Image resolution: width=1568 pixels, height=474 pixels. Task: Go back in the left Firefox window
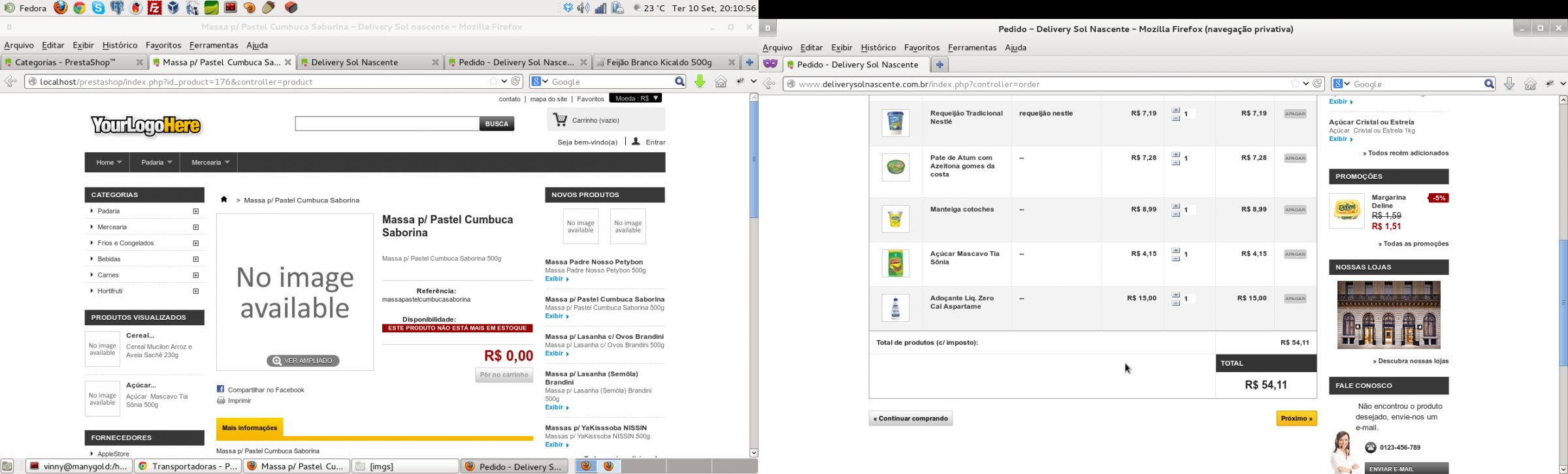tap(10, 82)
